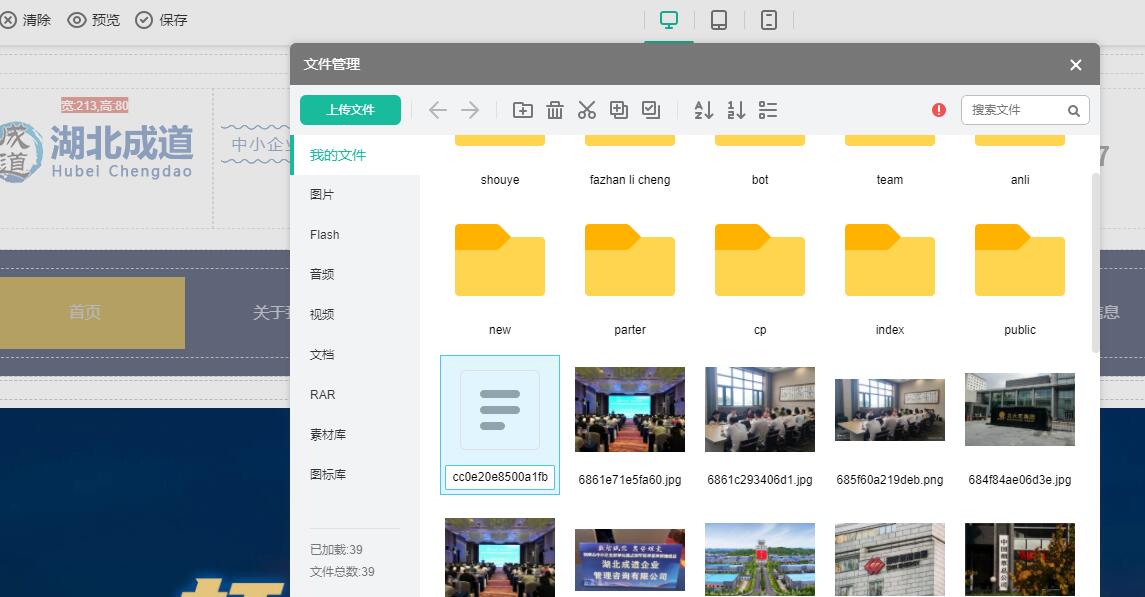Click the 上传文件 upload button
The image size is (1145, 597).
point(351,109)
